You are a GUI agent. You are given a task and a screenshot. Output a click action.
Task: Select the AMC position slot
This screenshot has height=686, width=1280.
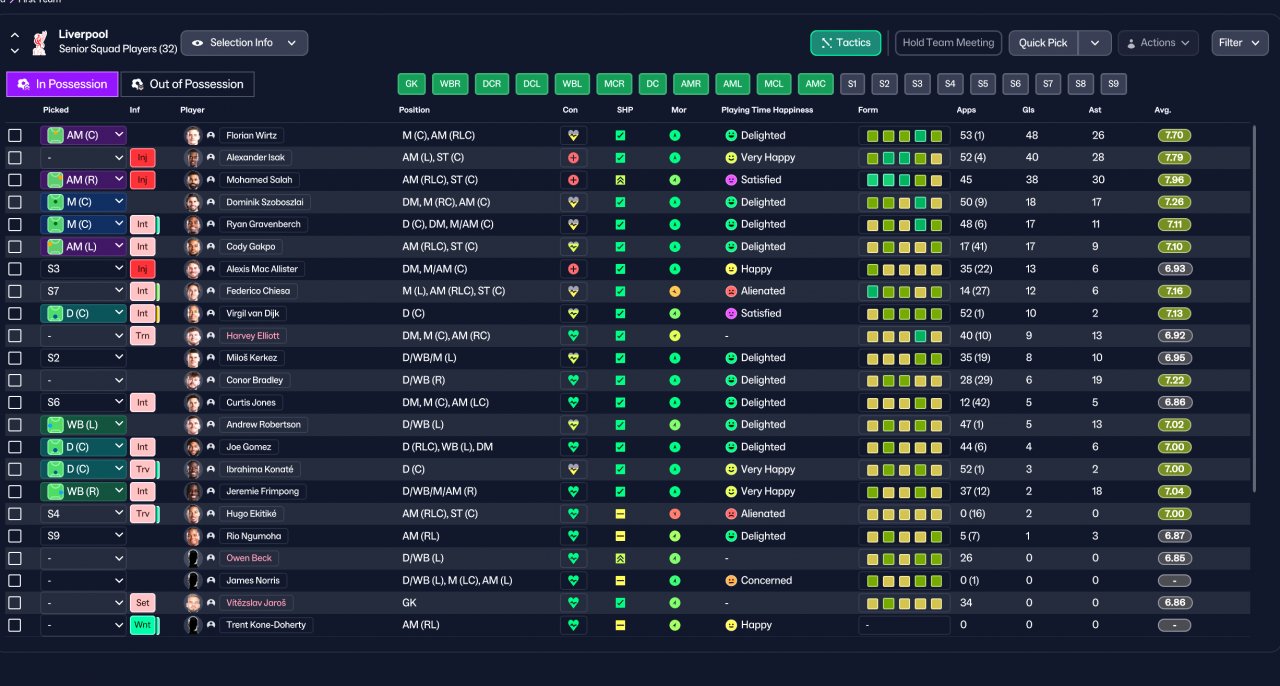pos(816,84)
